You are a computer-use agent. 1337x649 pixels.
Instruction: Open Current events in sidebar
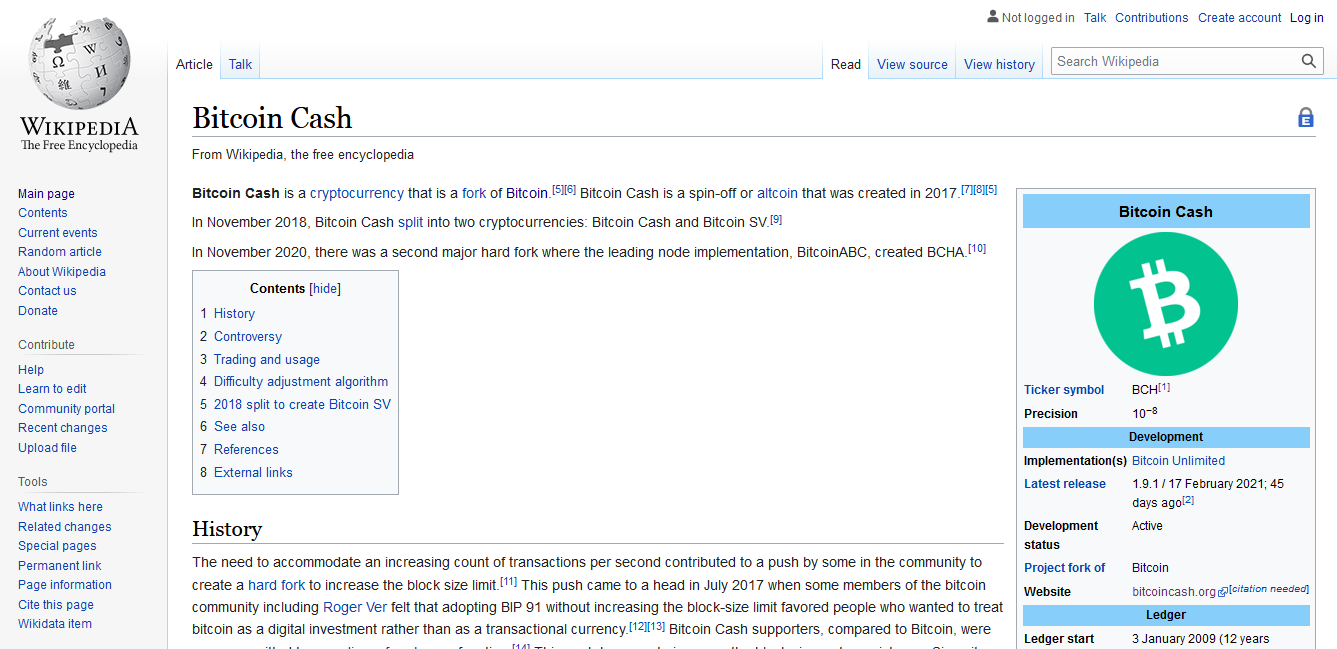coord(58,233)
